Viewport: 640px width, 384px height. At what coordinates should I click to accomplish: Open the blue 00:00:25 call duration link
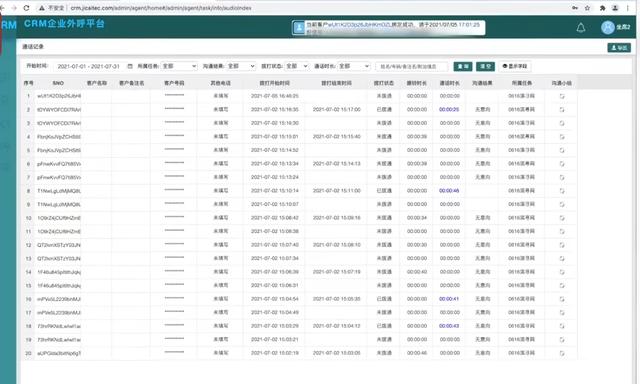[x=449, y=109]
